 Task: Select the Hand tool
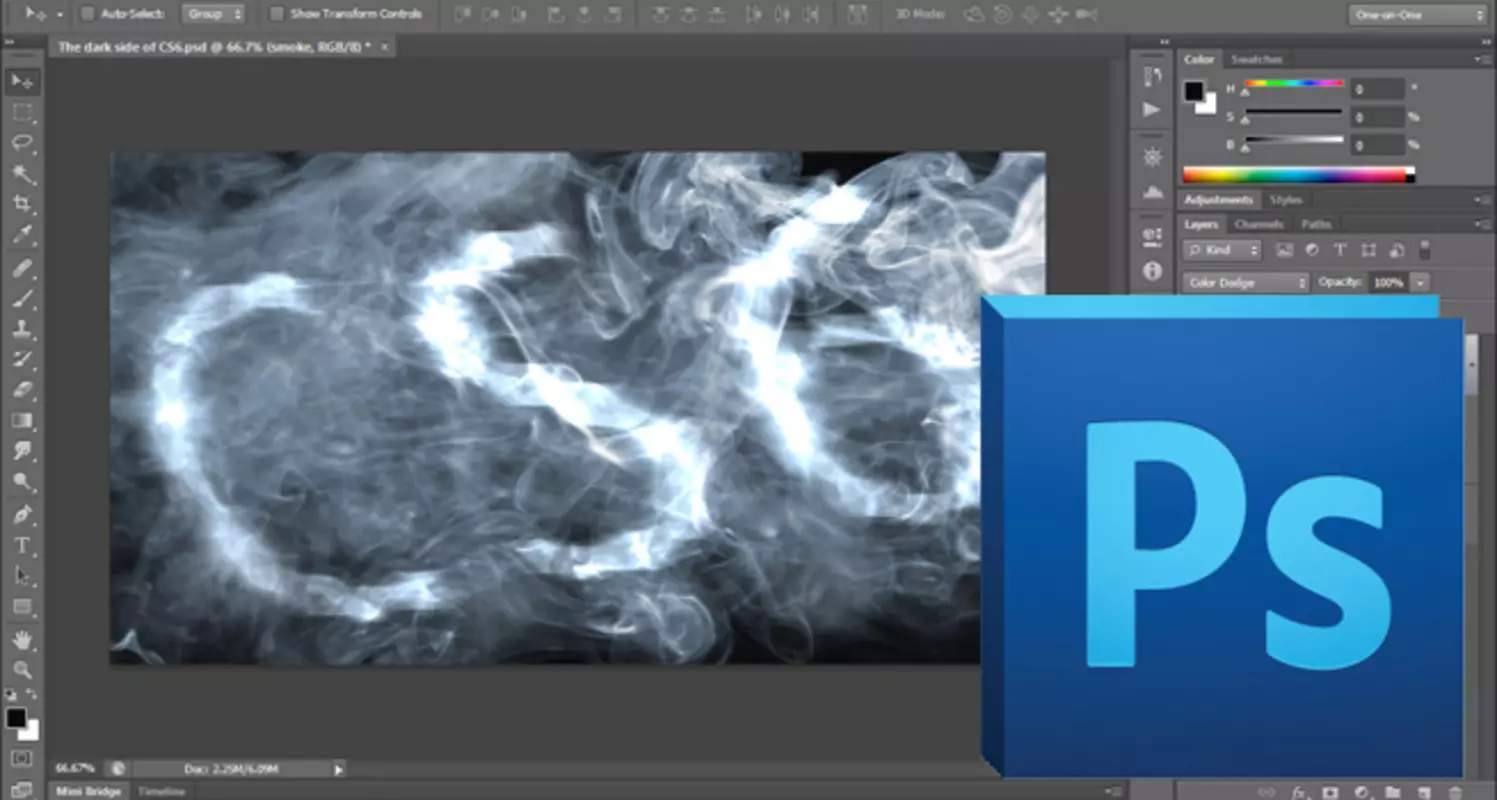[x=23, y=639]
